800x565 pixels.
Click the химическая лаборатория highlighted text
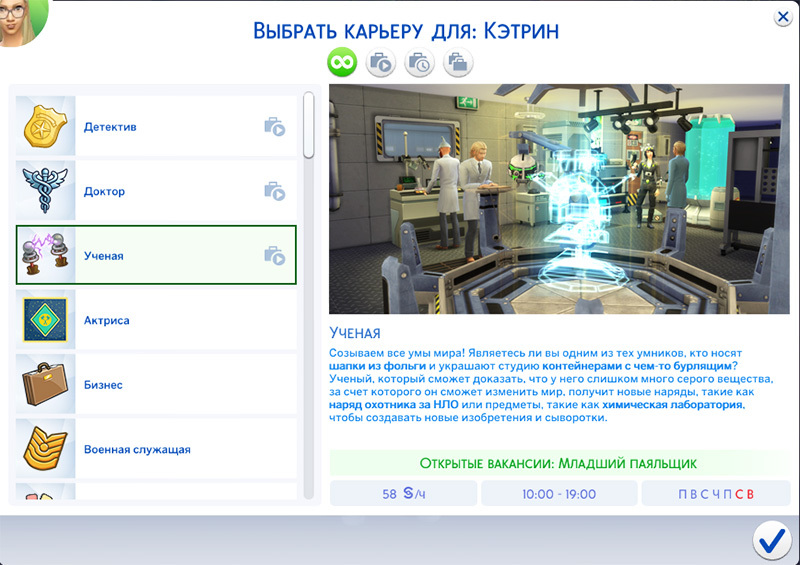coord(672,405)
